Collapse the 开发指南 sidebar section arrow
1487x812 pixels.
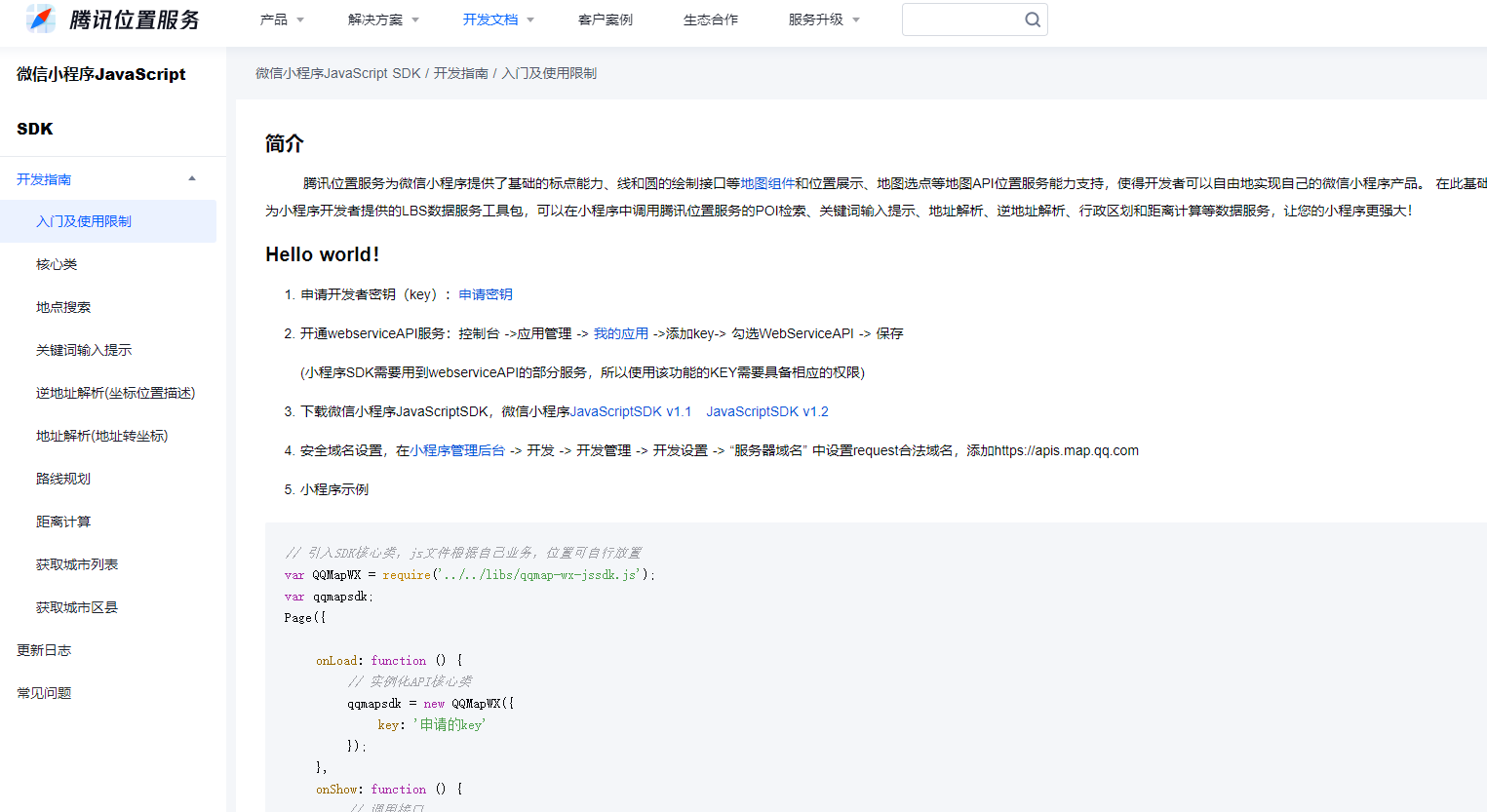(192, 178)
